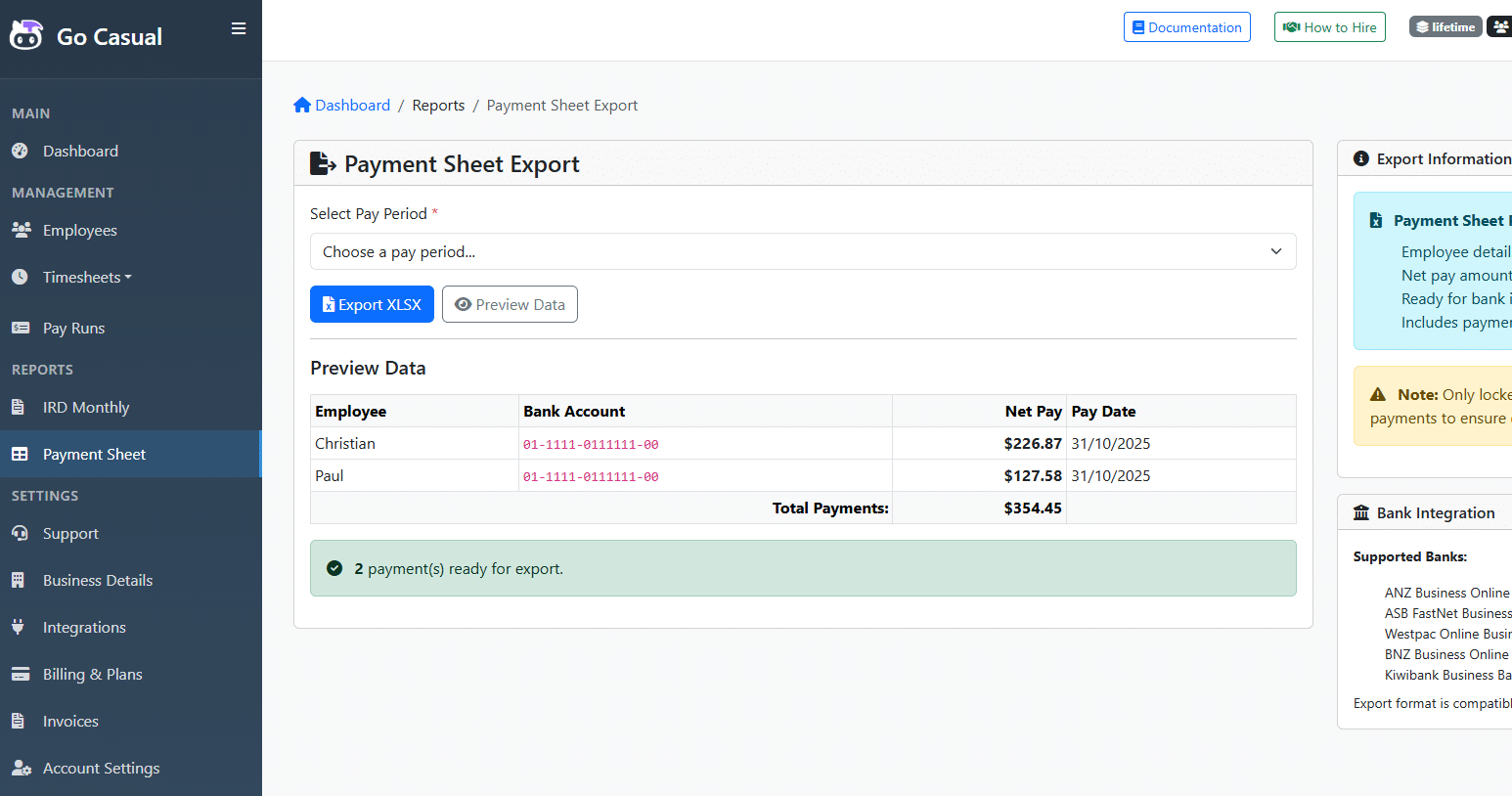The image size is (1512, 796).
Task: Open IRD Monthly report page
Action: pyautogui.click(x=86, y=408)
